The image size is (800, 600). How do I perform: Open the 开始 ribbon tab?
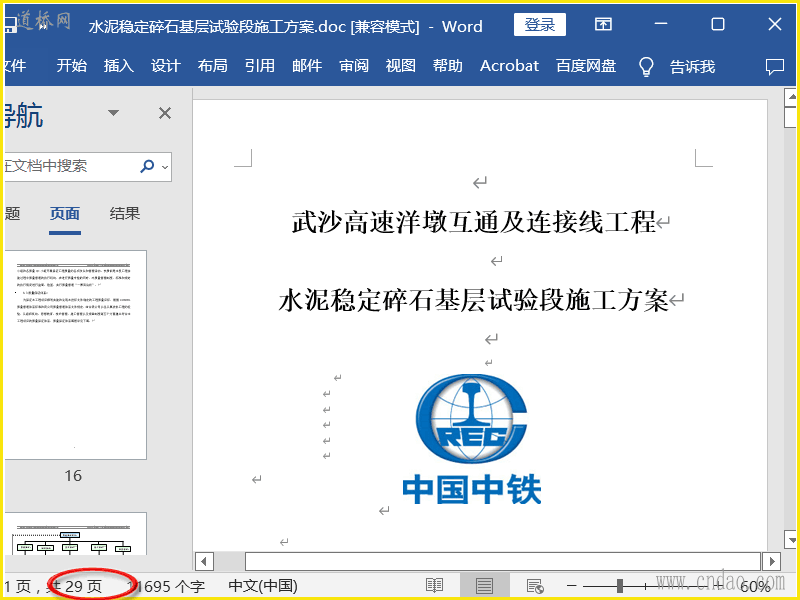[x=71, y=66]
